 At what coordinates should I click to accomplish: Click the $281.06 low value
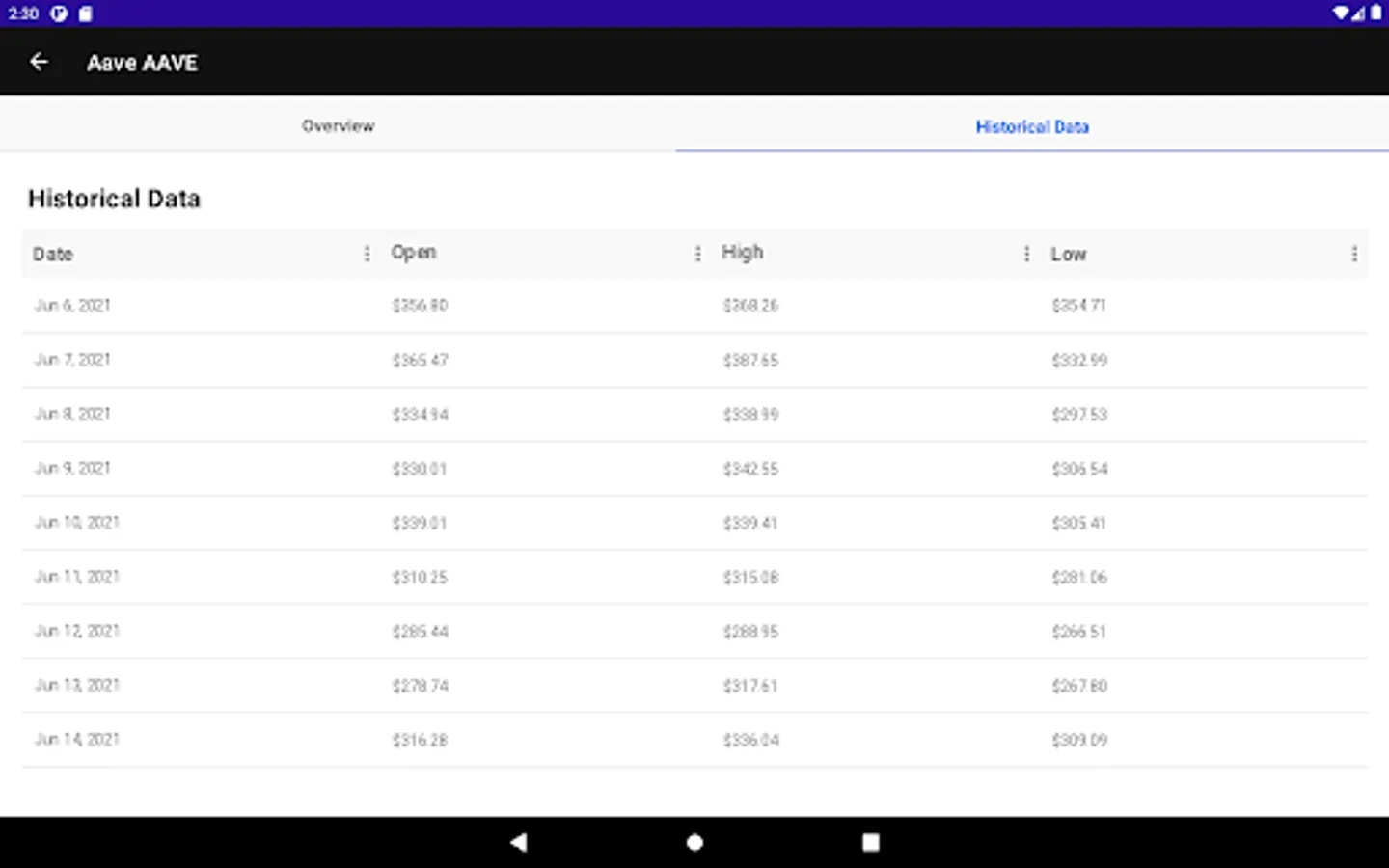[1079, 578]
